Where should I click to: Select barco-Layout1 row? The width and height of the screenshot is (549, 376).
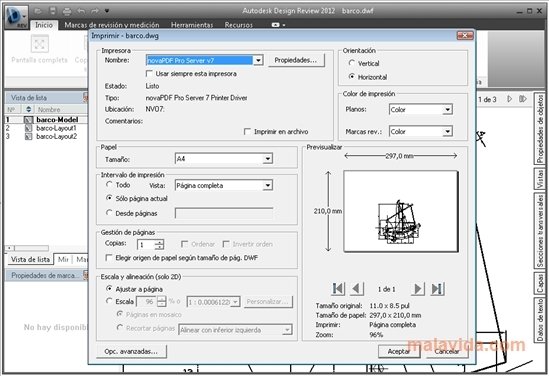[46, 128]
